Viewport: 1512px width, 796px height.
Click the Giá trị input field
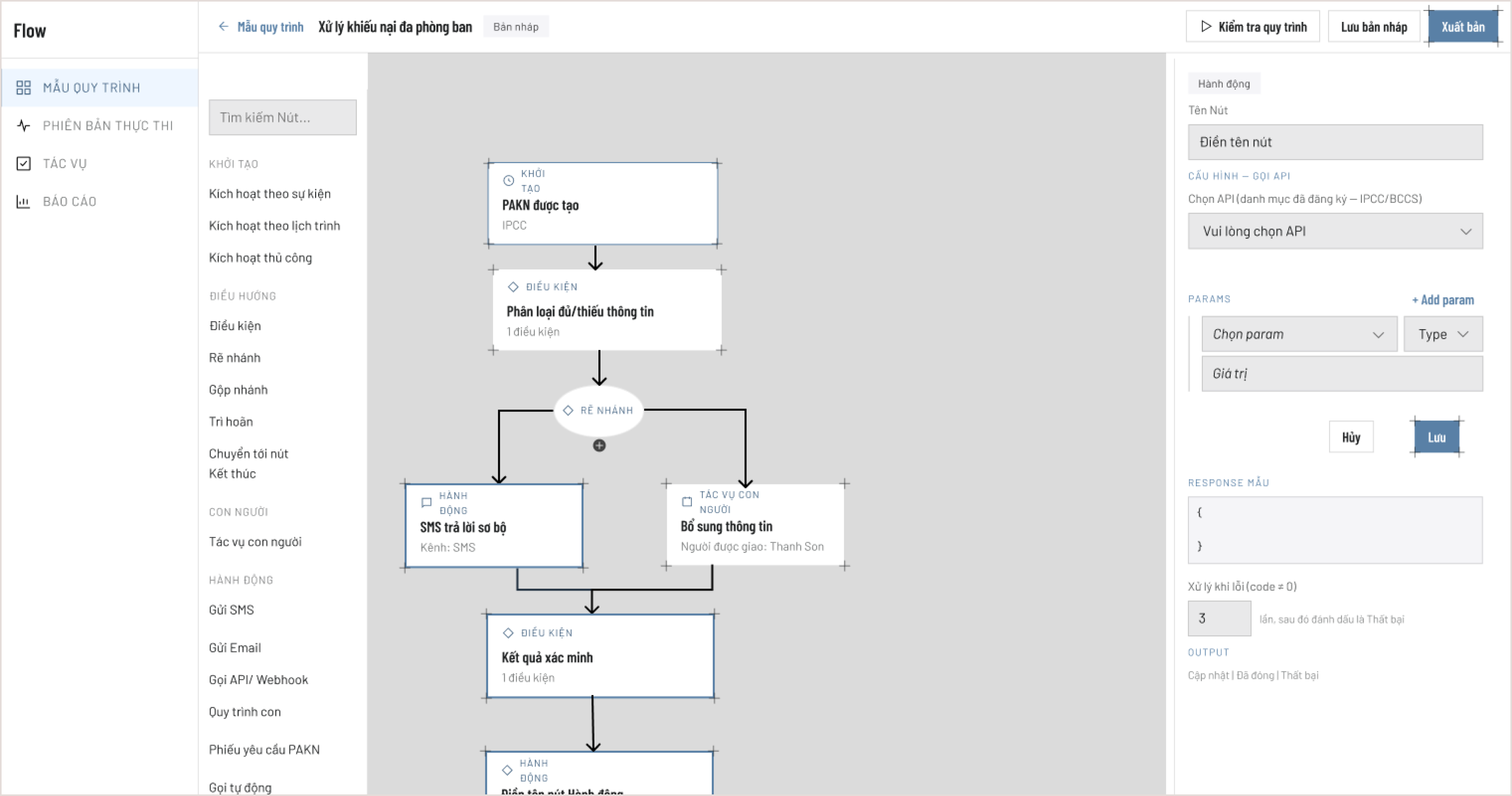coord(1342,373)
